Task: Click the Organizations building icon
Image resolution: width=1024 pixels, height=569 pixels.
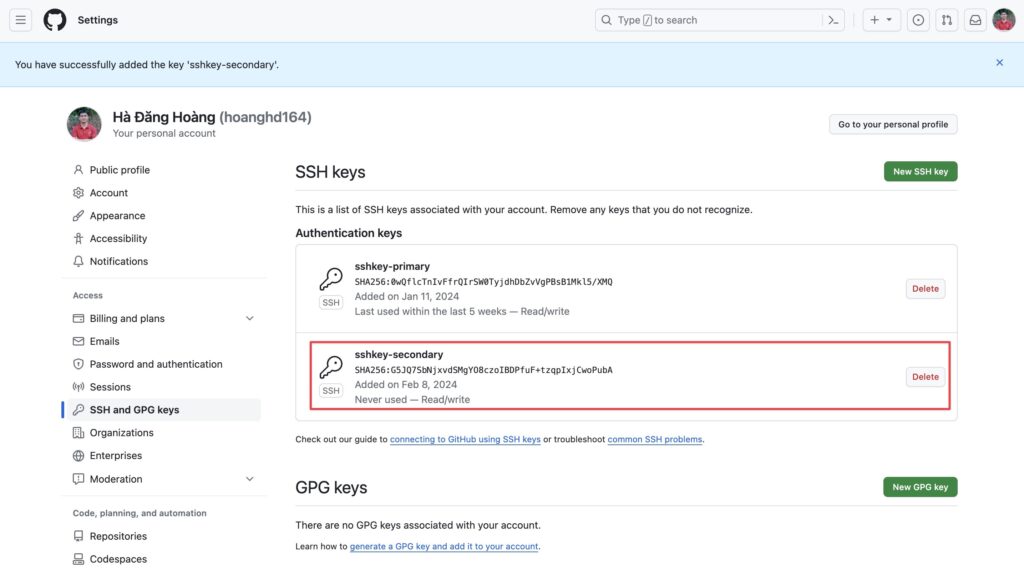Action: (78, 432)
